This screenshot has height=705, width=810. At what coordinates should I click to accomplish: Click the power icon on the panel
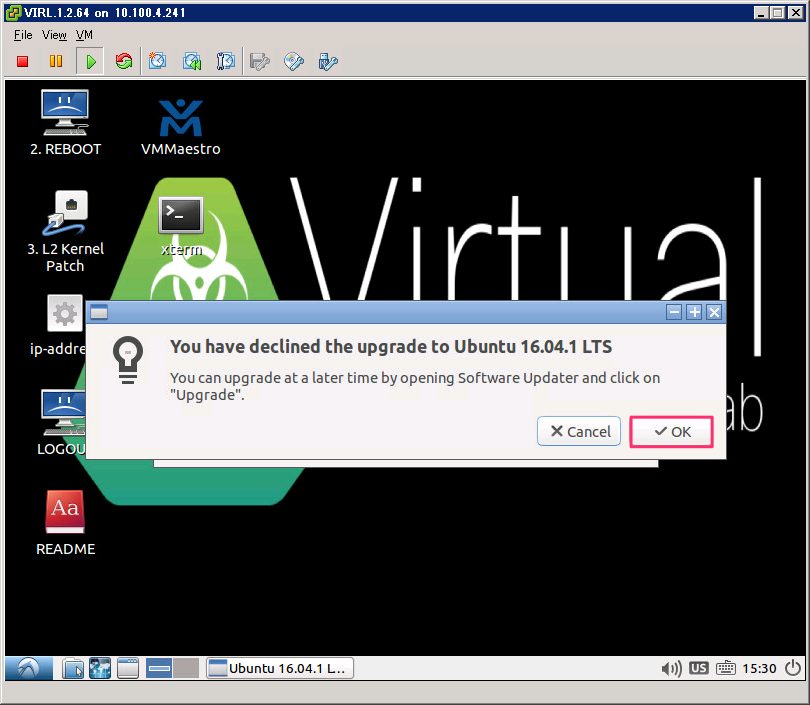pyautogui.click(x=793, y=668)
